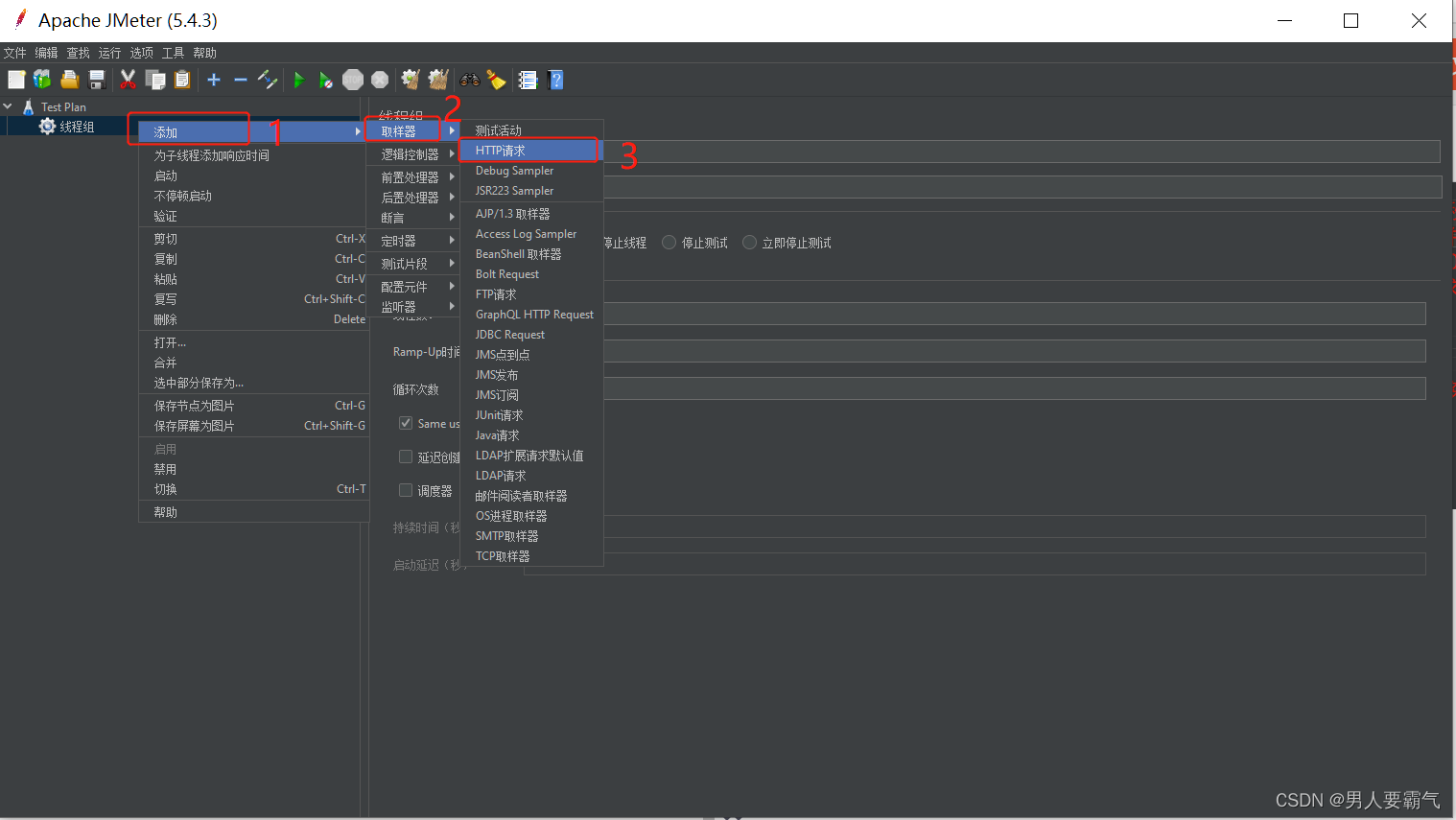Click the Collapse All minus icon
The height and width of the screenshot is (820, 1456).
click(x=241, y=80)
